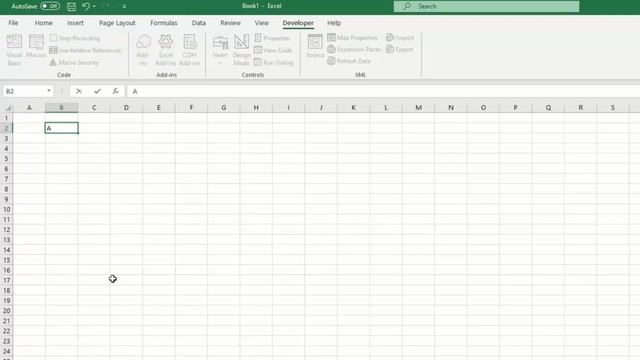
Task: Switch to the Page Layout tab
Action: point(117,23)
